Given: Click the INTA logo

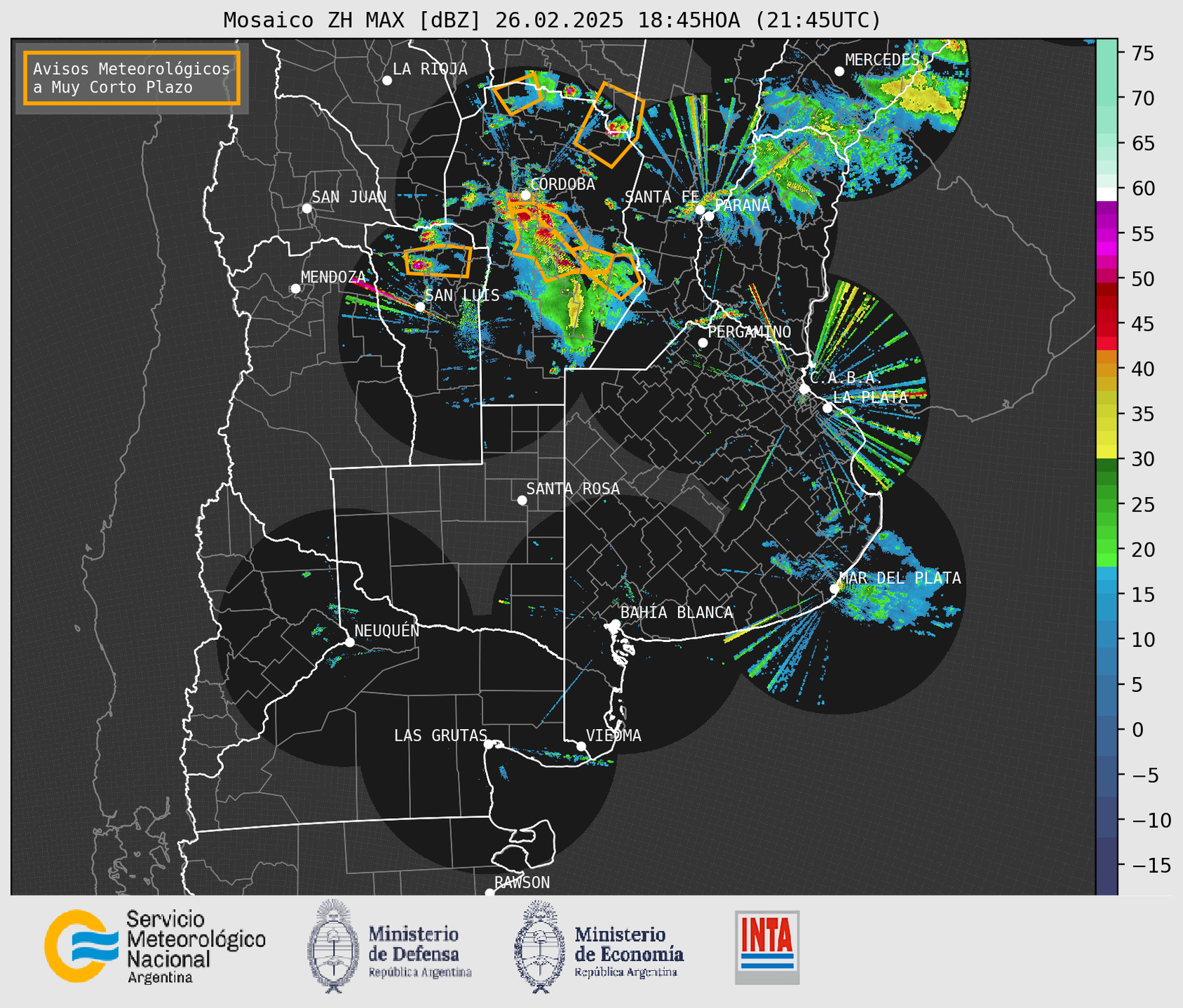Looking at the screenshot, I should click(767, 947).
